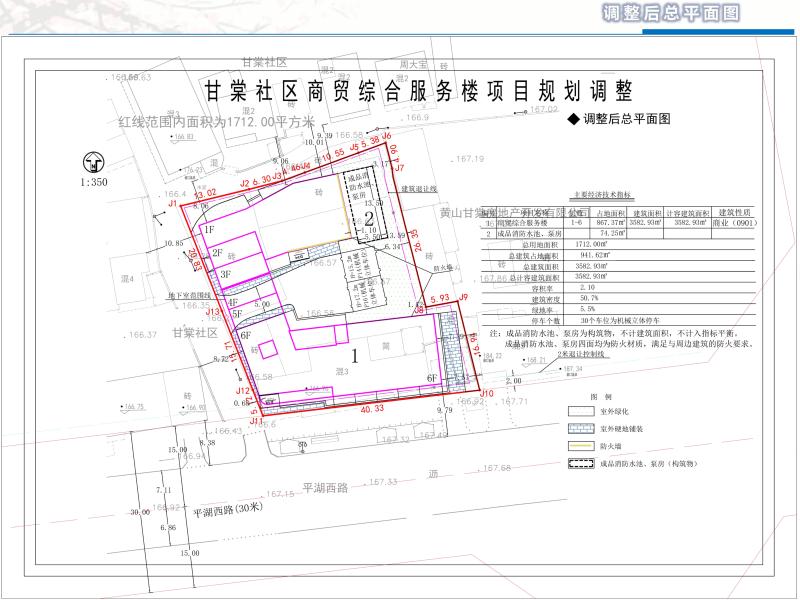Click the north arrow compass symbol

tap(93, 162)
